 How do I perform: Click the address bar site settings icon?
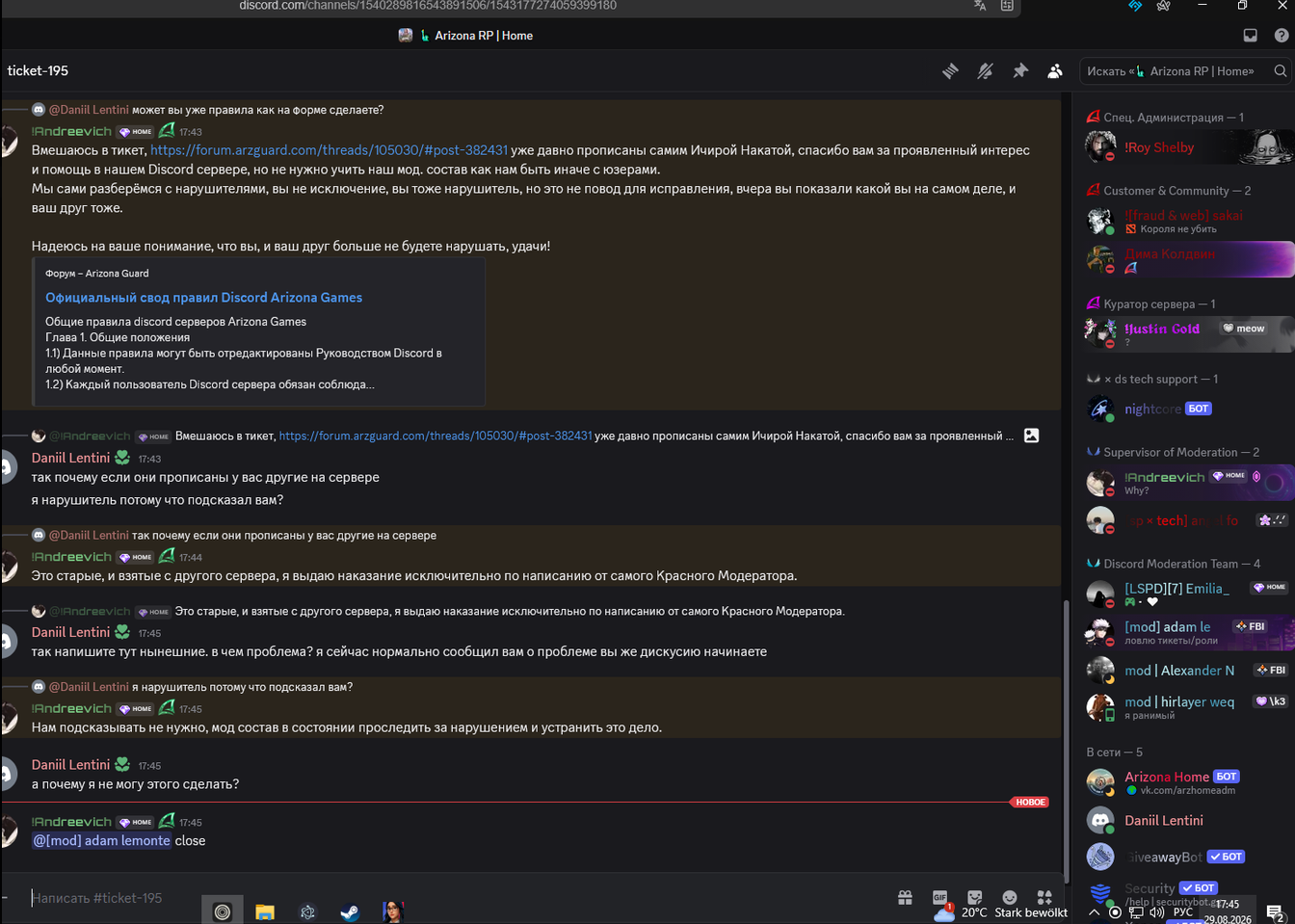(x=1007, y=6)
